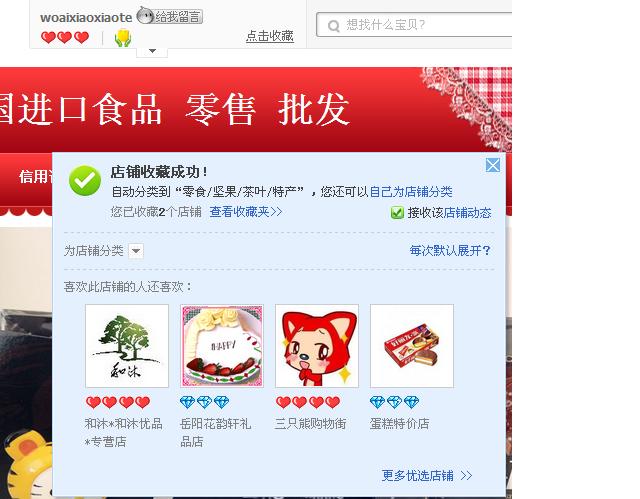
Task: Click the 自己为店铺分类 link
Action: pyautogui.click(x=411, y=192)
